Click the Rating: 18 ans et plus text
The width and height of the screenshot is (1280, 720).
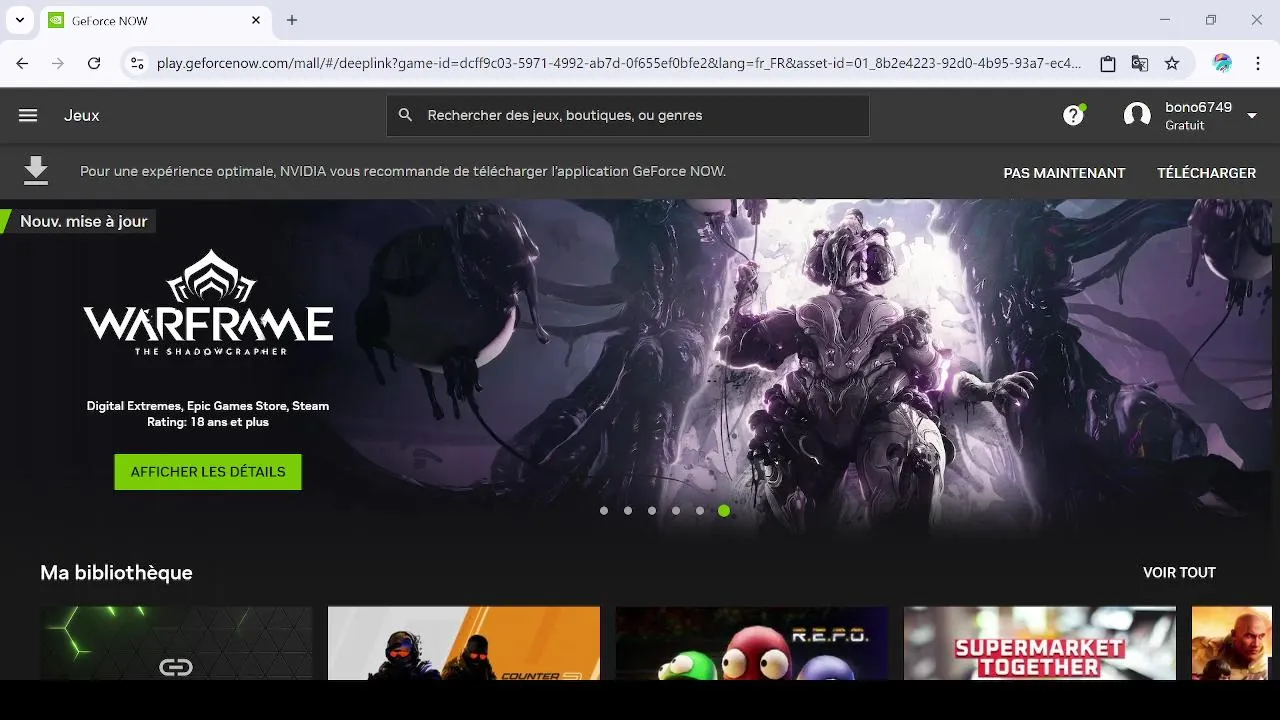pyautogui.click(x=208, y=422)
